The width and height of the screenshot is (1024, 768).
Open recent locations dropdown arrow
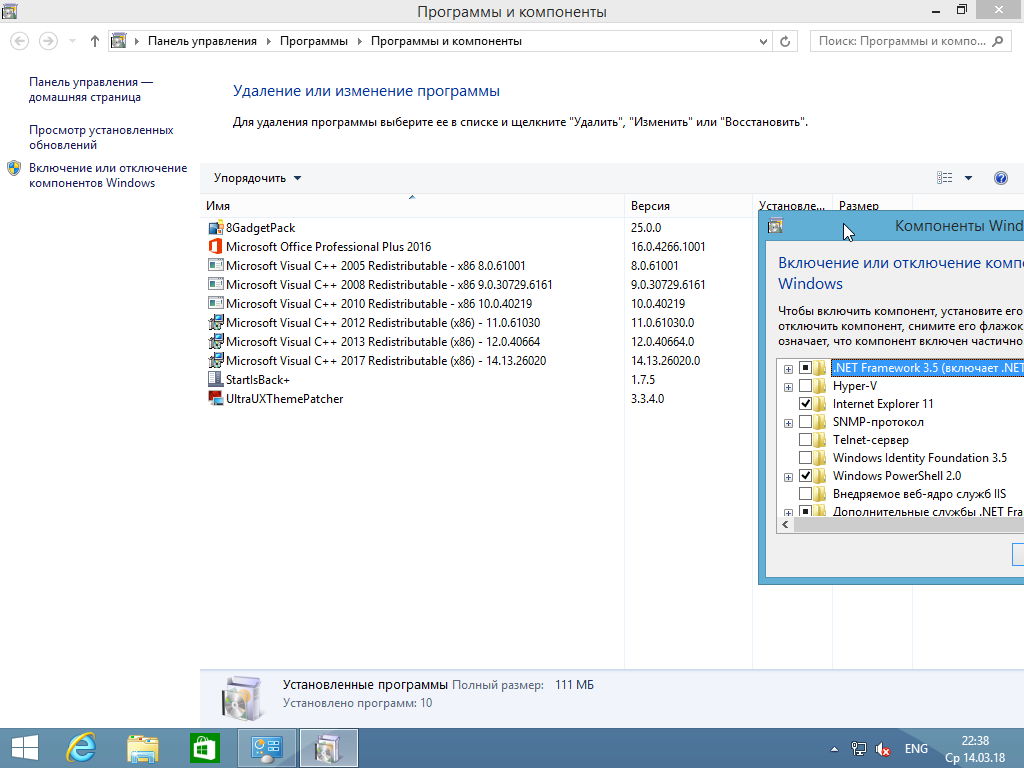point(72,41)
